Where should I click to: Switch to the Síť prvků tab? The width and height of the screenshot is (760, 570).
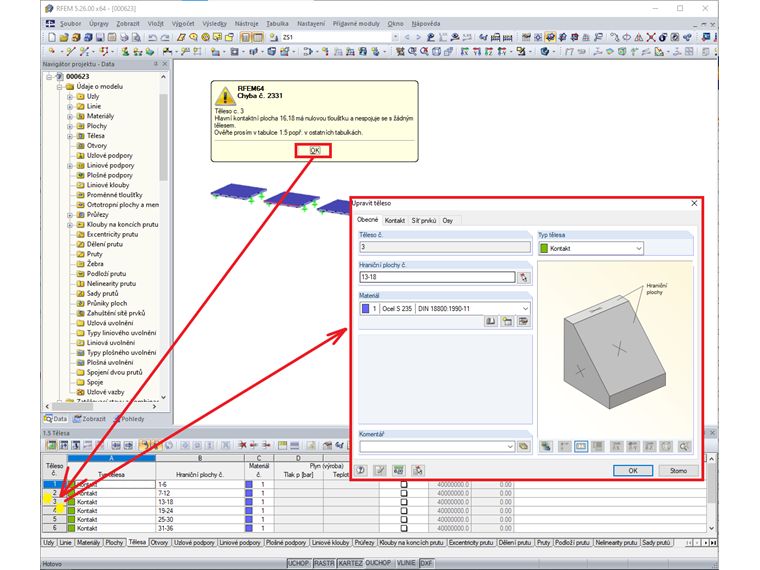tap(424, 221)
